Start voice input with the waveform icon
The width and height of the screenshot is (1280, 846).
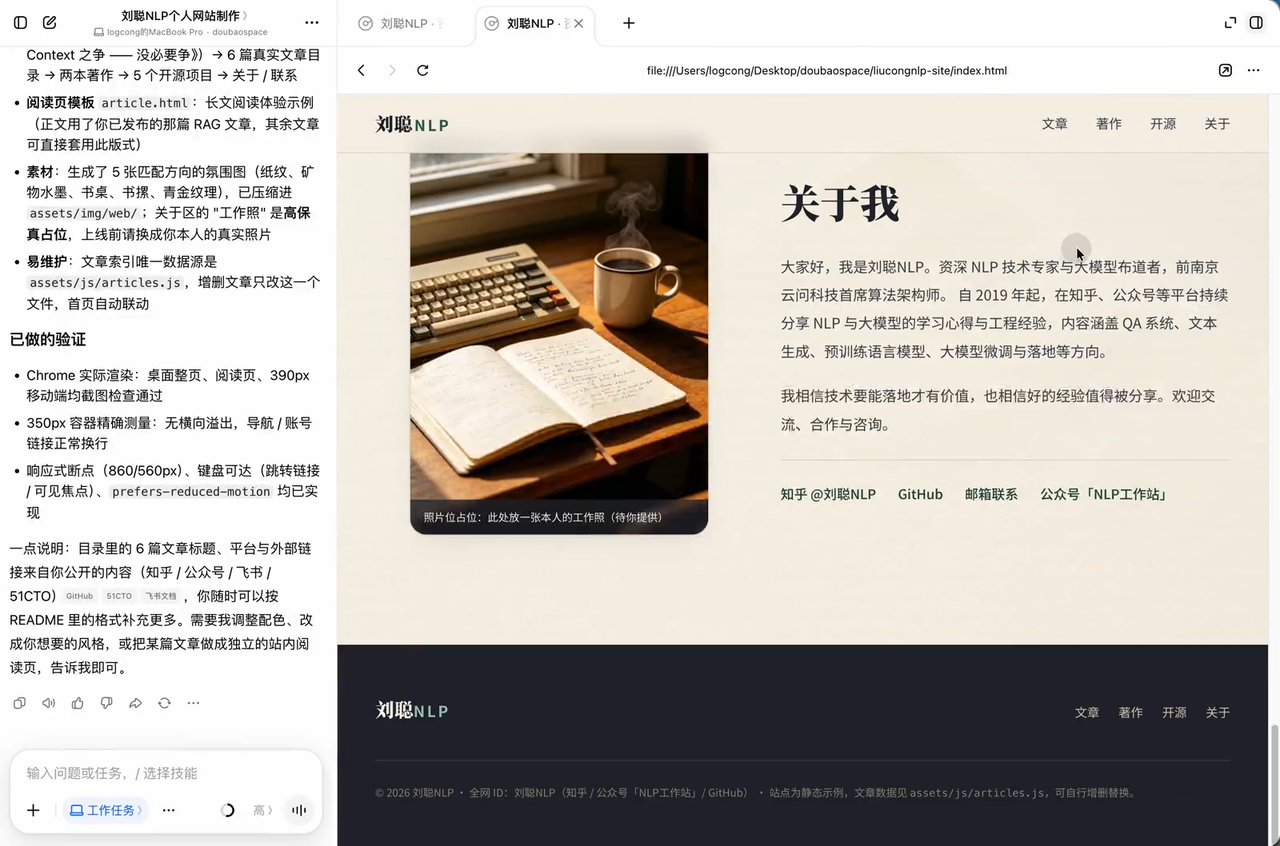tap(298, 810)
